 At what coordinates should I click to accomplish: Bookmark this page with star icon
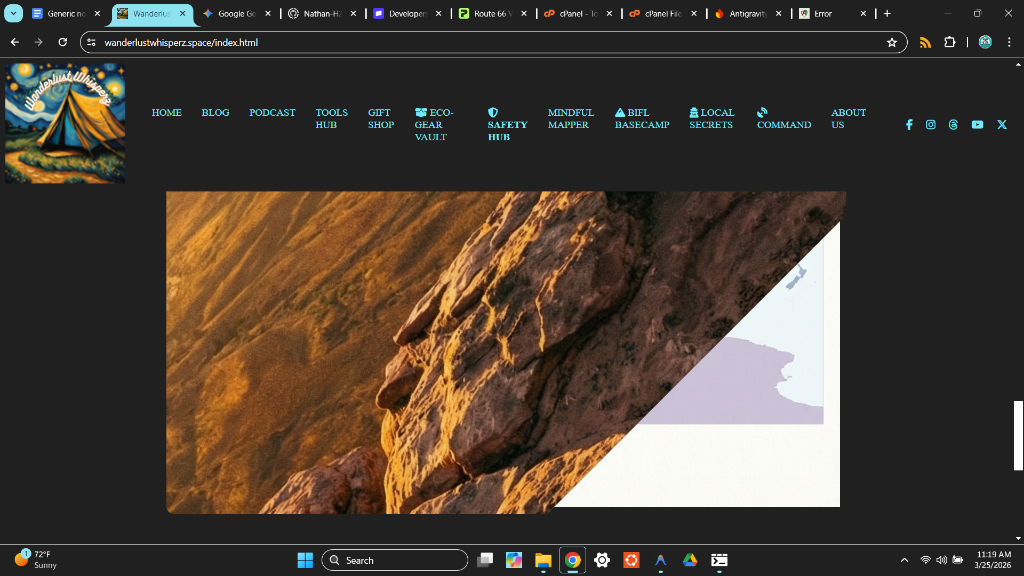tap(891, 42)
